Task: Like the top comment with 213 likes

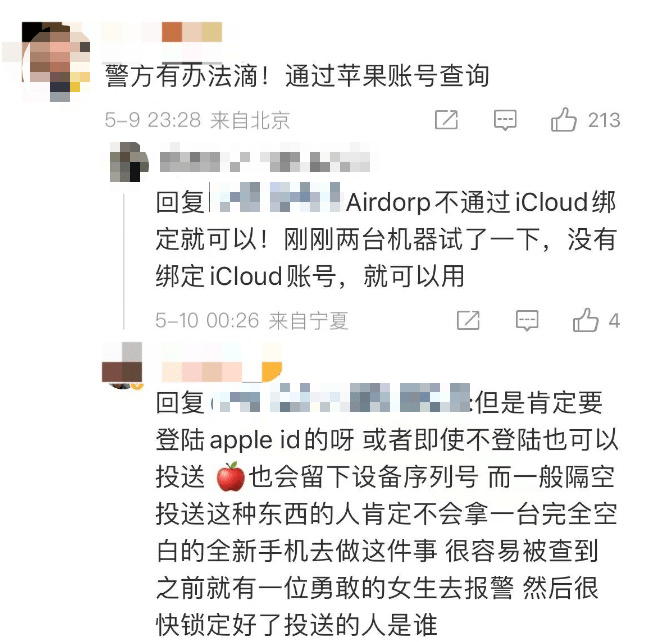Action: tap(563, 120)
